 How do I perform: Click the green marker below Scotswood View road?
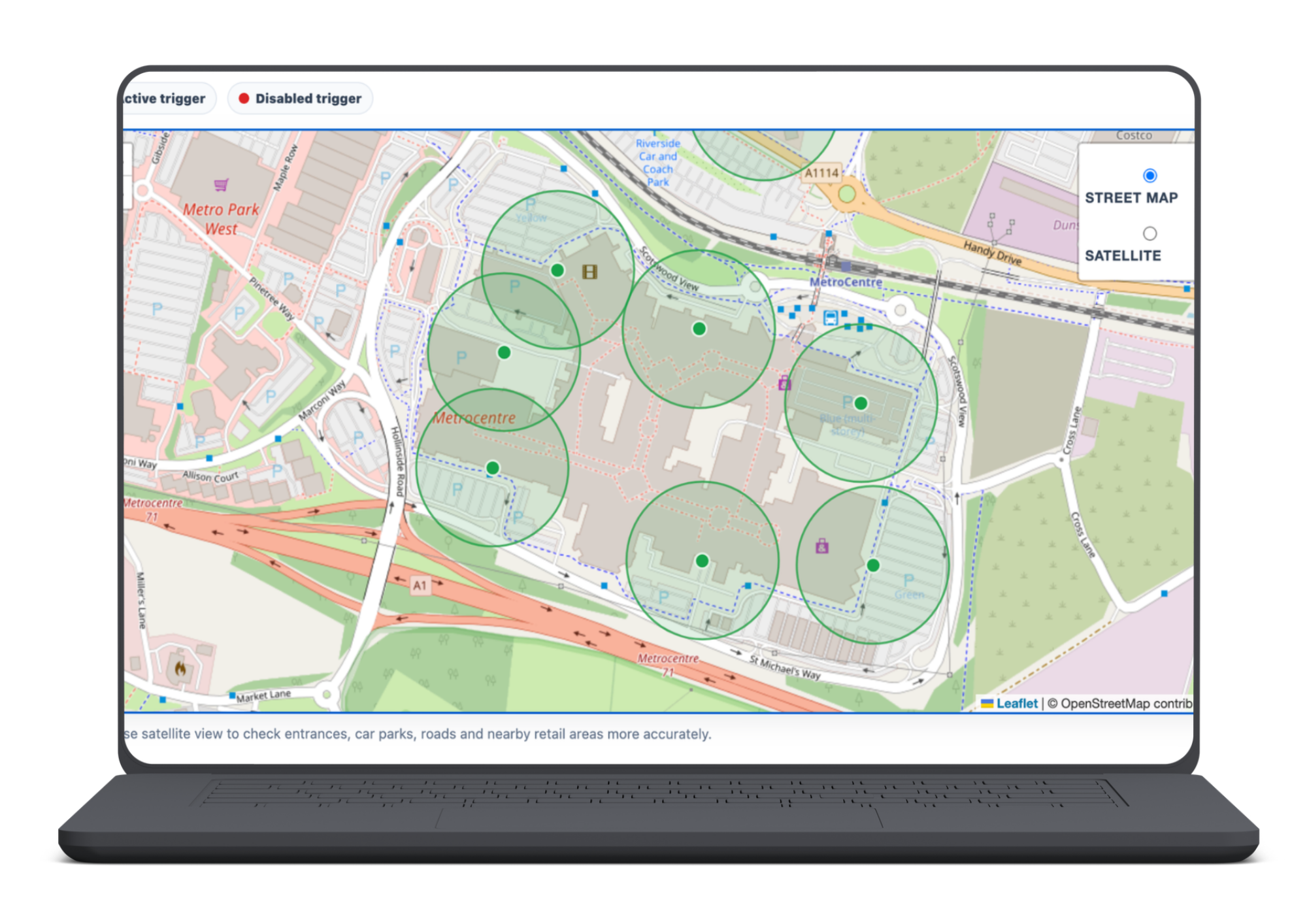click(x=699, y=329)
